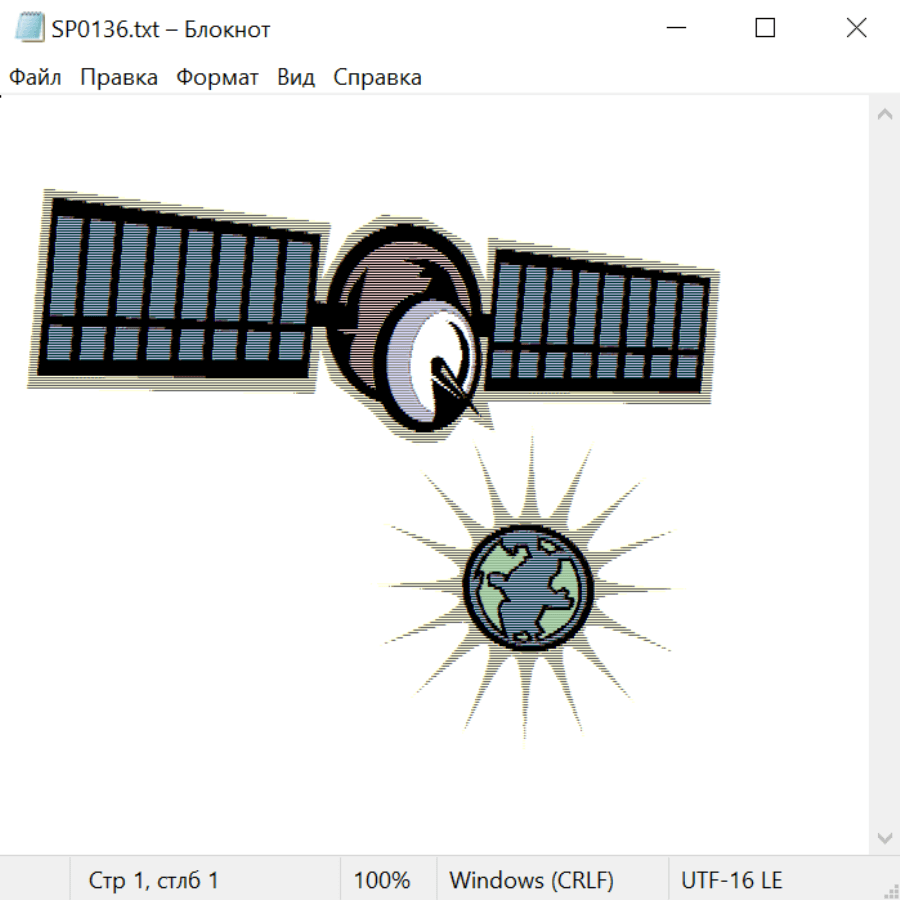The height and width of the screenshot is (900, 900).
Task: Open the Справка menu
Action: (x=377, y=77)
